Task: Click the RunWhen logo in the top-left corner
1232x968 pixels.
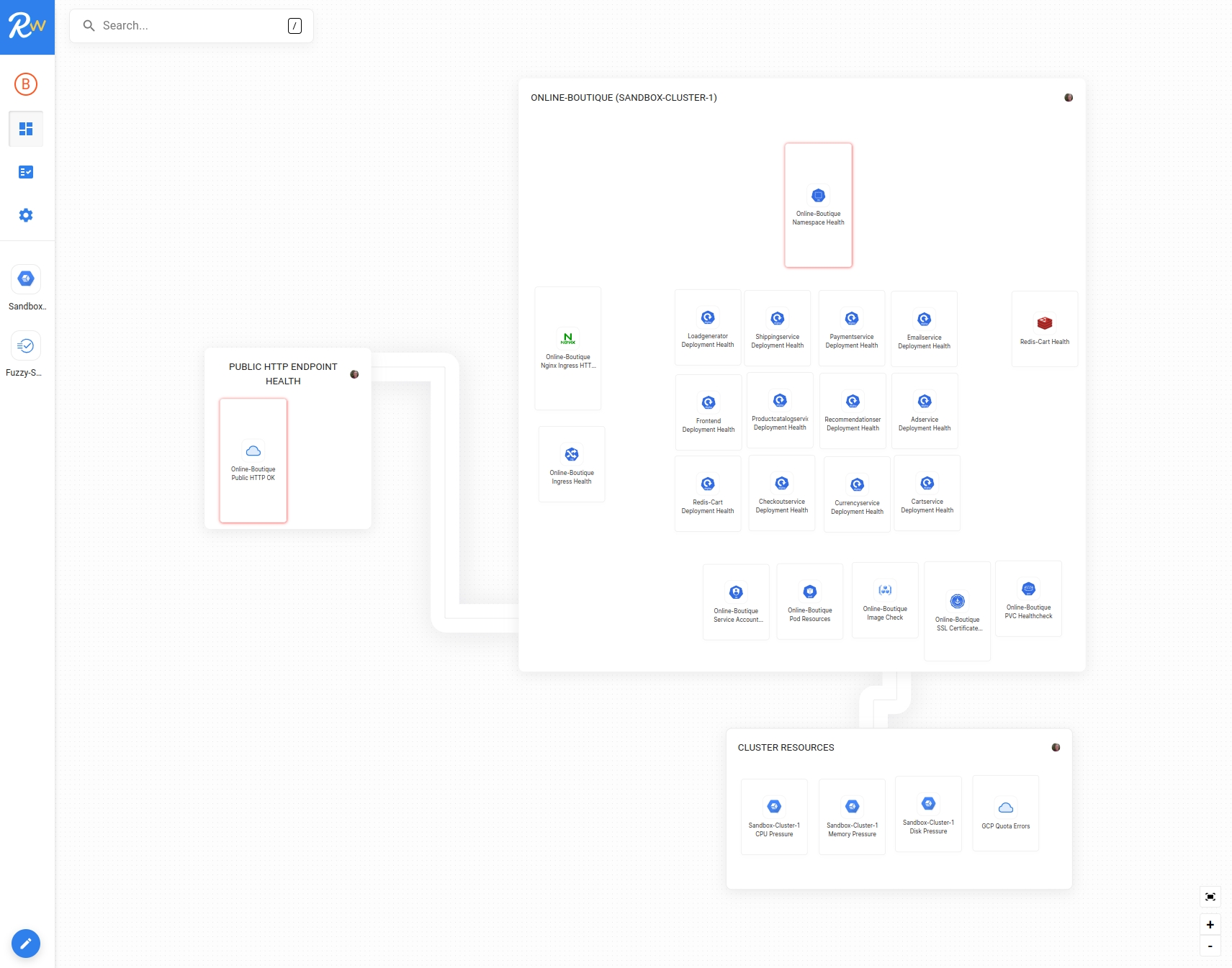Action: pos(27,27)
